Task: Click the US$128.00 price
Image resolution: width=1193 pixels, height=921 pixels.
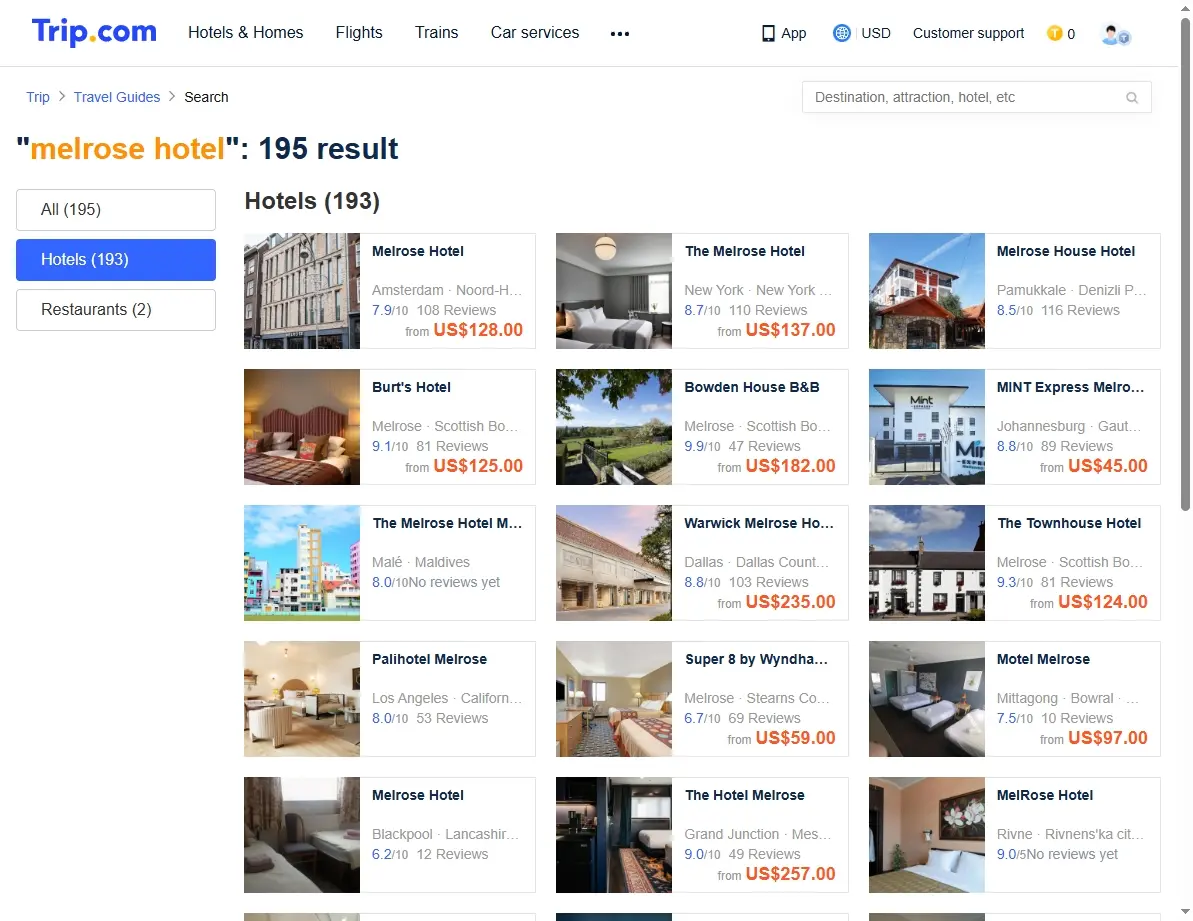Action: (478, 330)
